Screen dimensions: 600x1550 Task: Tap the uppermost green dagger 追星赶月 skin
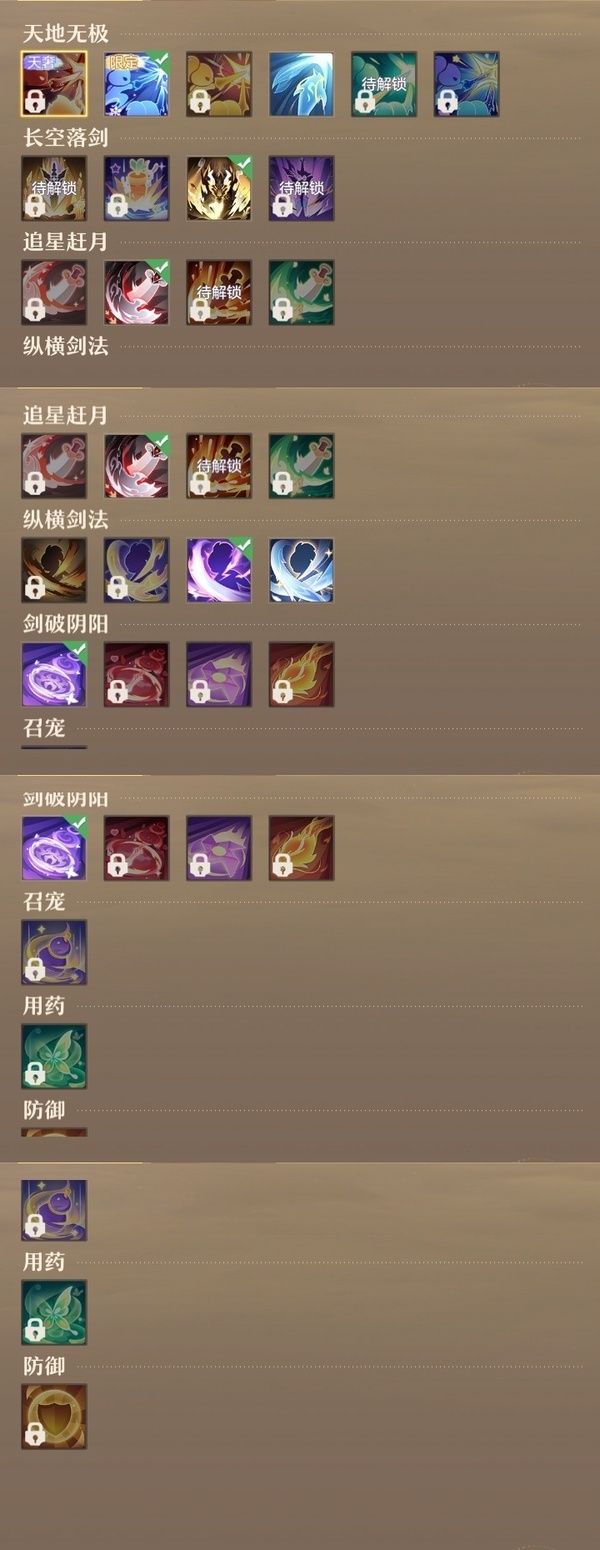pos(301,293)
